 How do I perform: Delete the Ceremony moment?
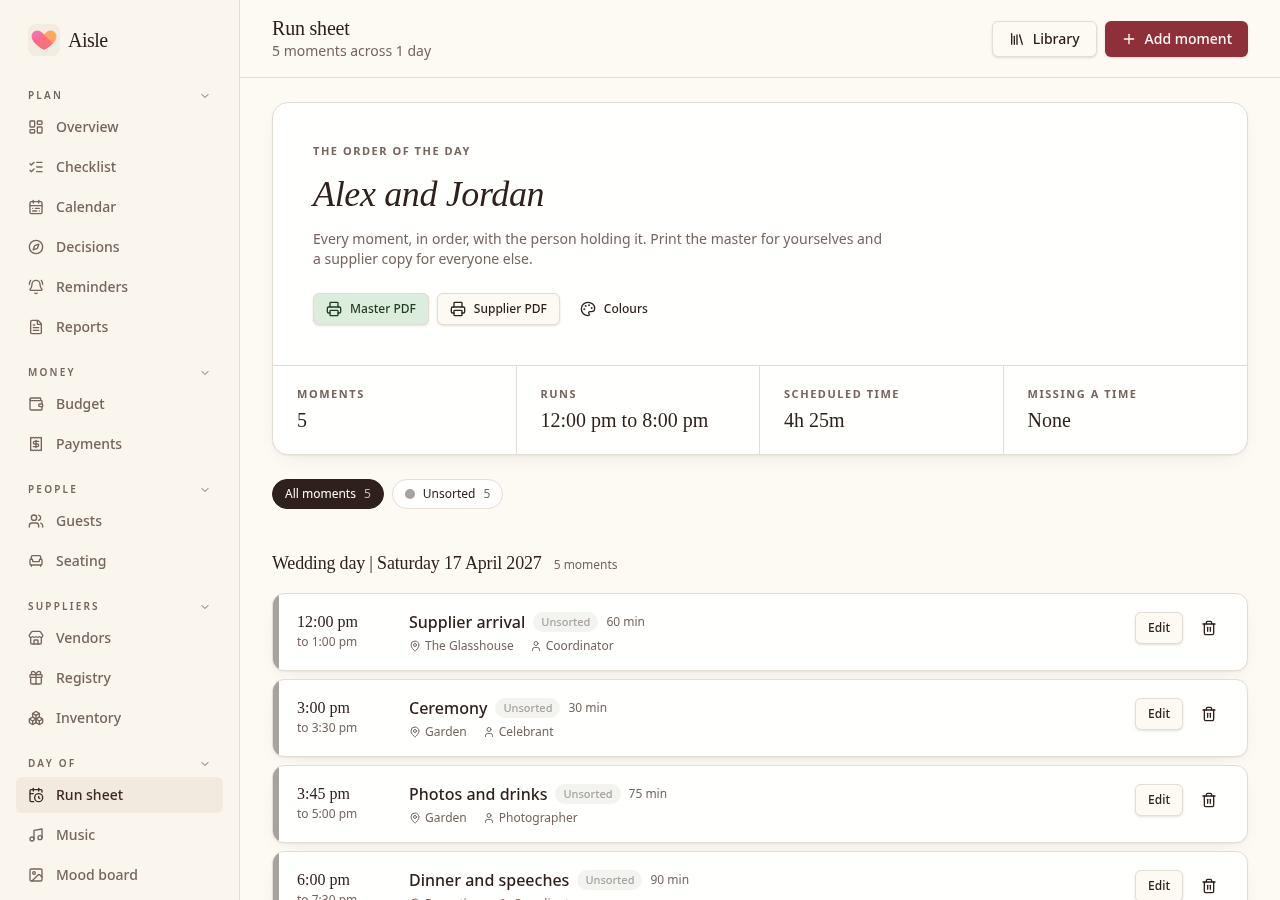(1209, 714)
